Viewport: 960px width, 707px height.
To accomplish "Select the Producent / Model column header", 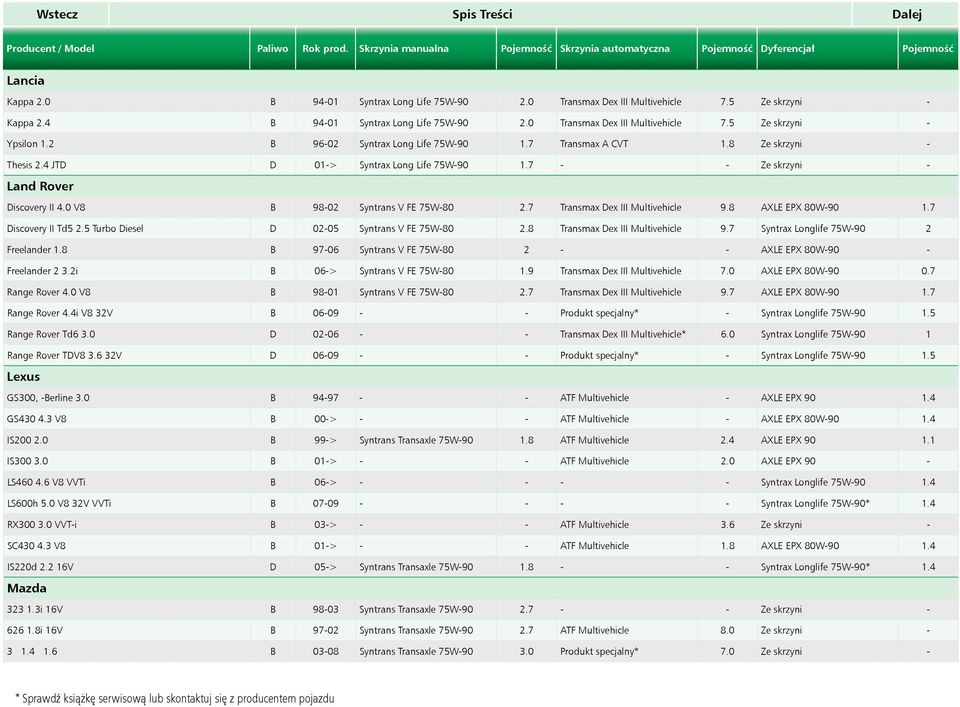I will [x=50, y=48].
